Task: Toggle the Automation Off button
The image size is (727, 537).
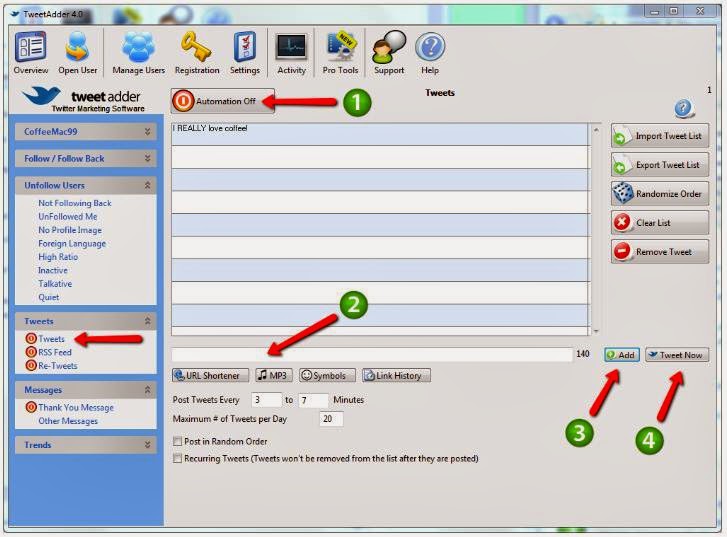Action: click(x=223, y=101)
